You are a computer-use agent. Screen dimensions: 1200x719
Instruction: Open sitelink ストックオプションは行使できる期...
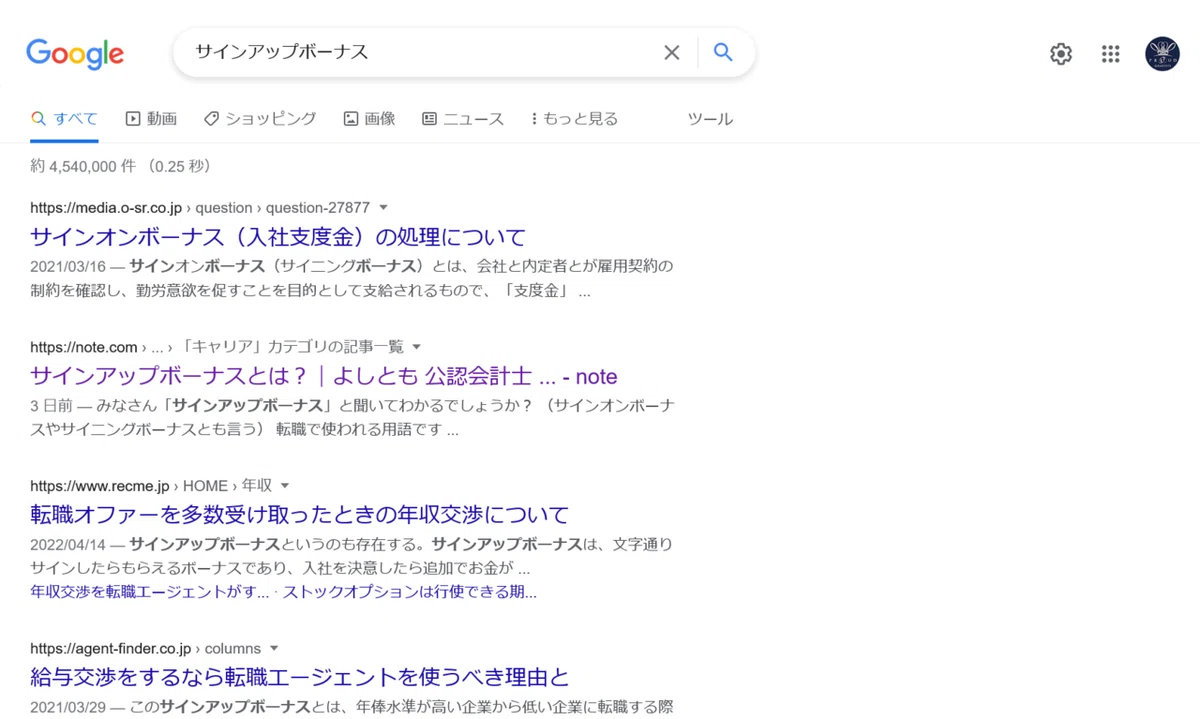click(x=410, y=592)
